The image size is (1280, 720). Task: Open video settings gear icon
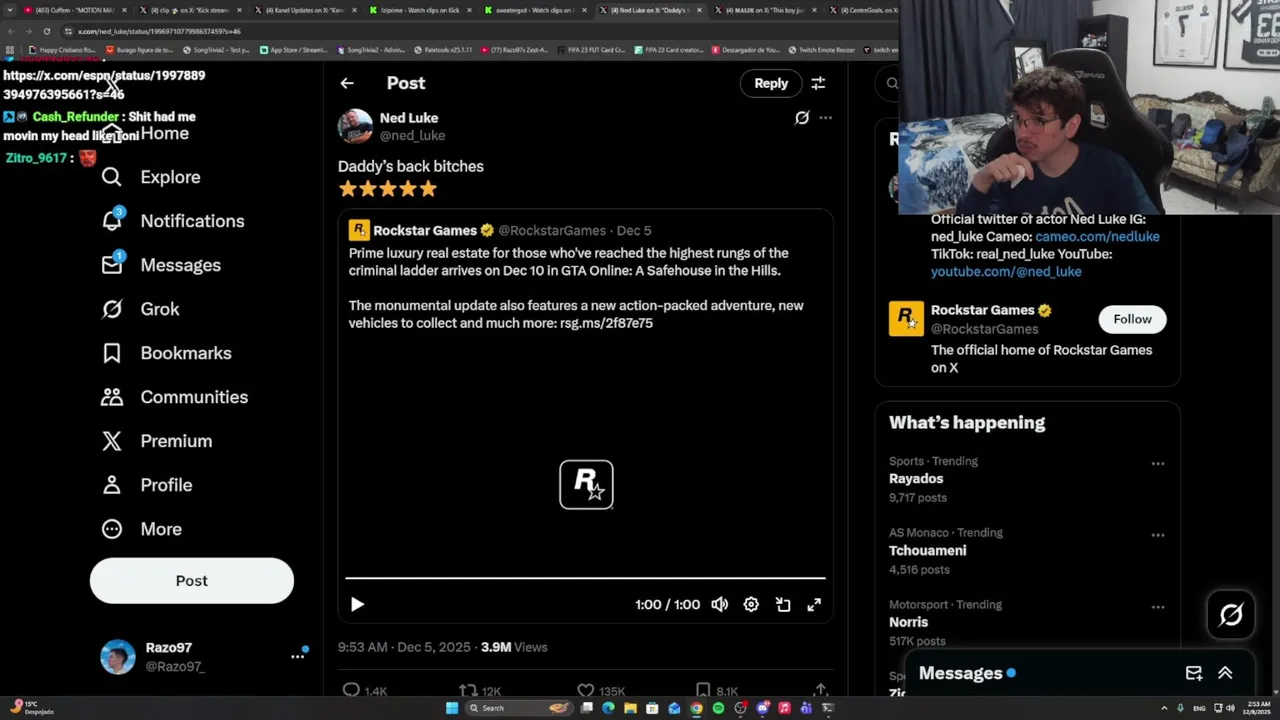751,604
